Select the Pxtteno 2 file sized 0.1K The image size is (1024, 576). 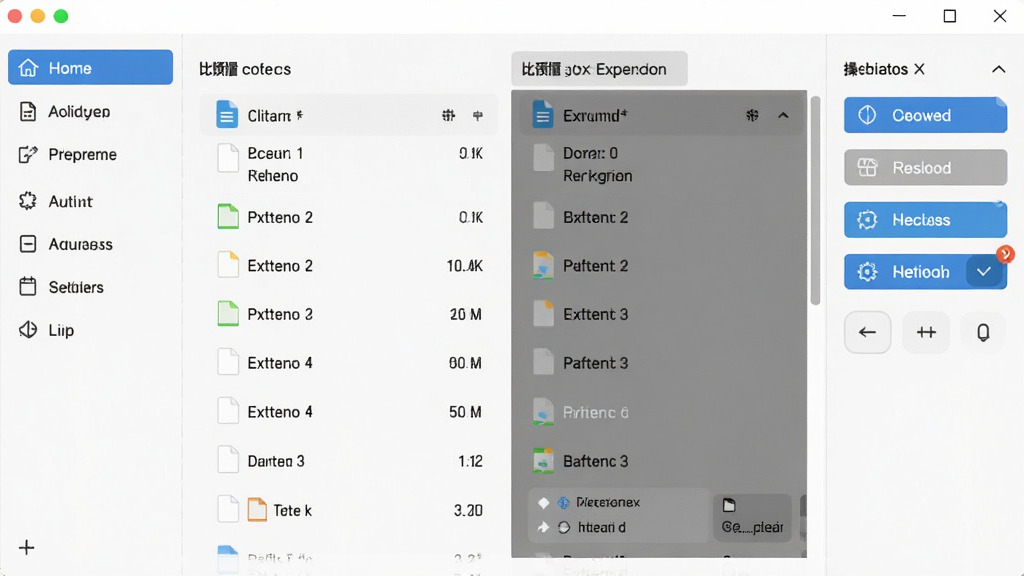(x=349, y=217)
